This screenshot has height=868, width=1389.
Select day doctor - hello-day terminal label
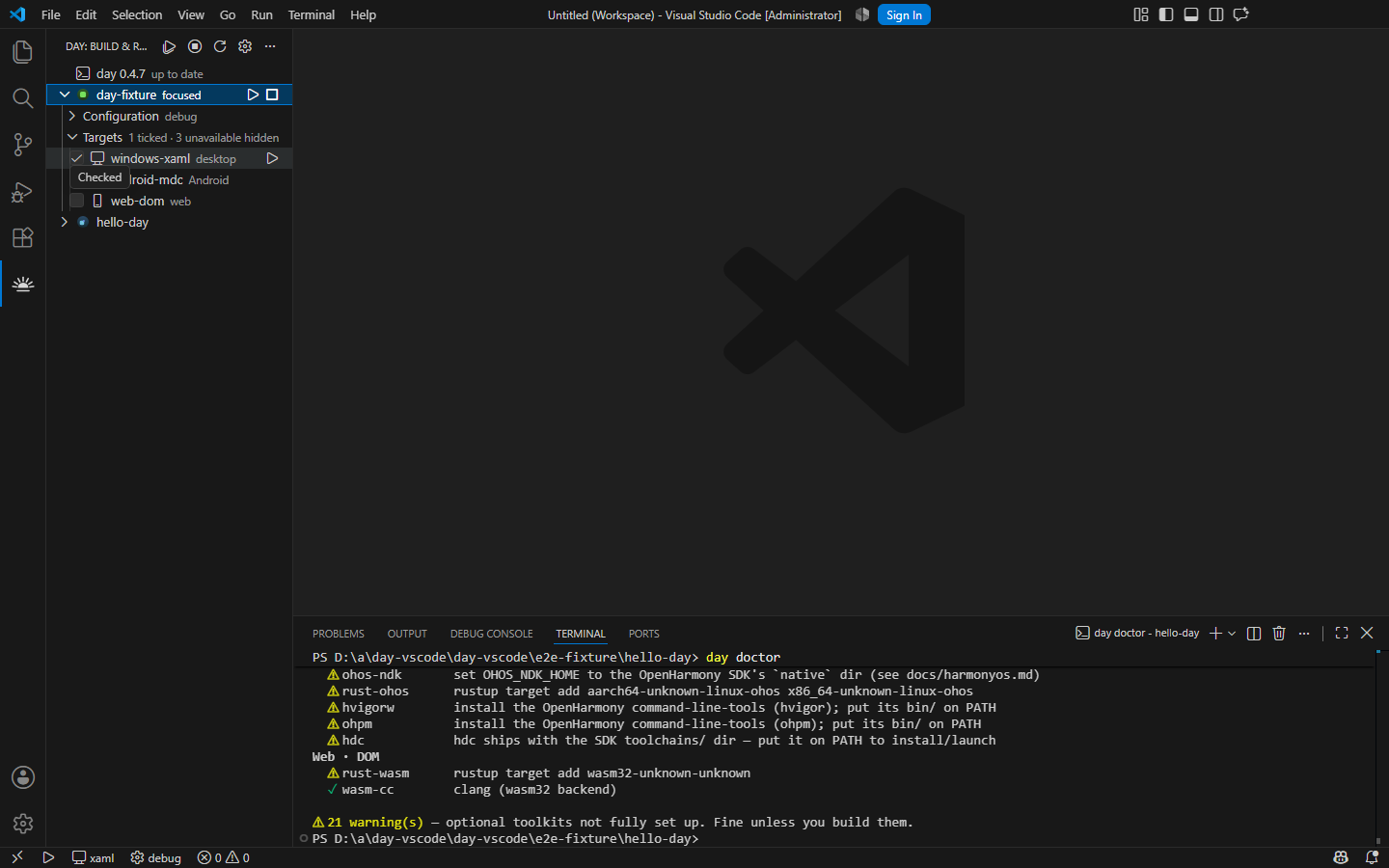1137,634
